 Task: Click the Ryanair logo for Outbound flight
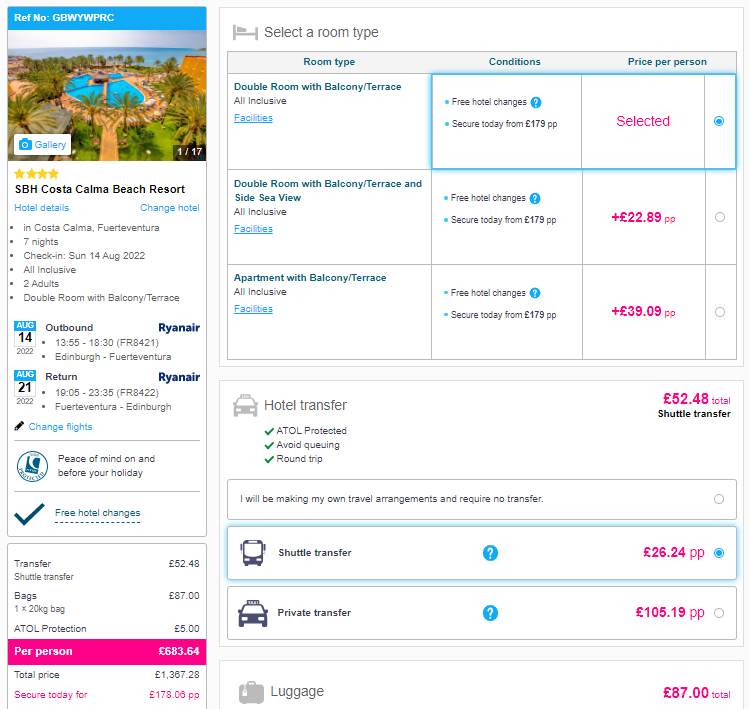coord(179,328)
